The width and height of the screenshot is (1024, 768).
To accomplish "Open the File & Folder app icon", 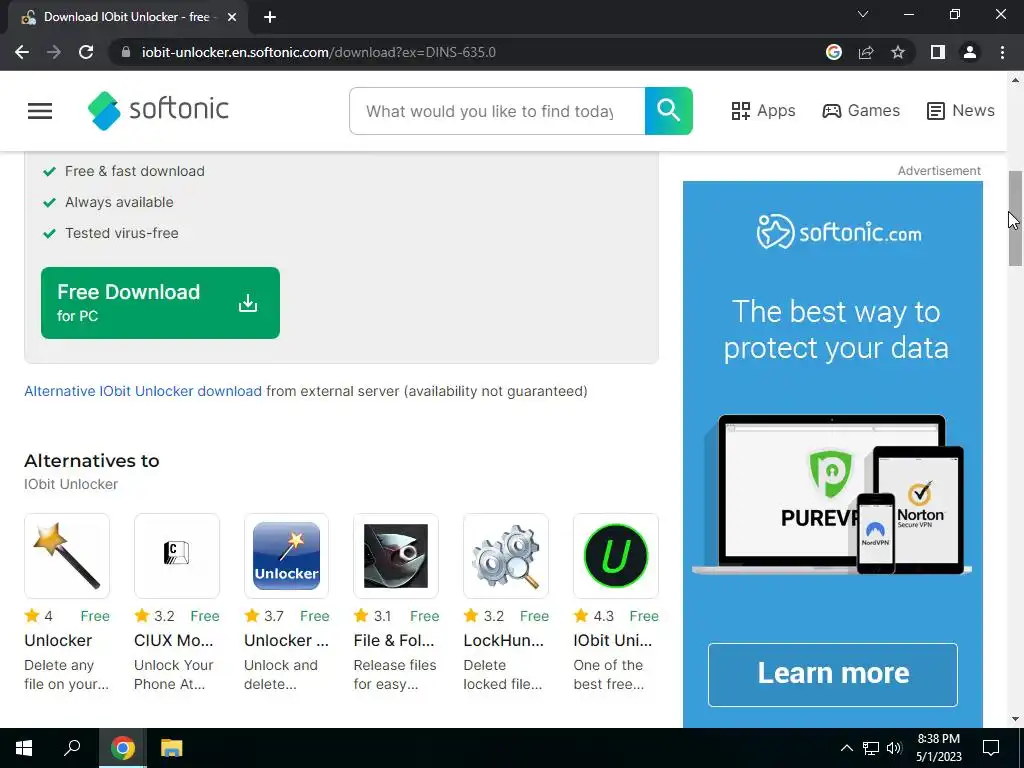I will pyautogui.click(x=396, y=556).
